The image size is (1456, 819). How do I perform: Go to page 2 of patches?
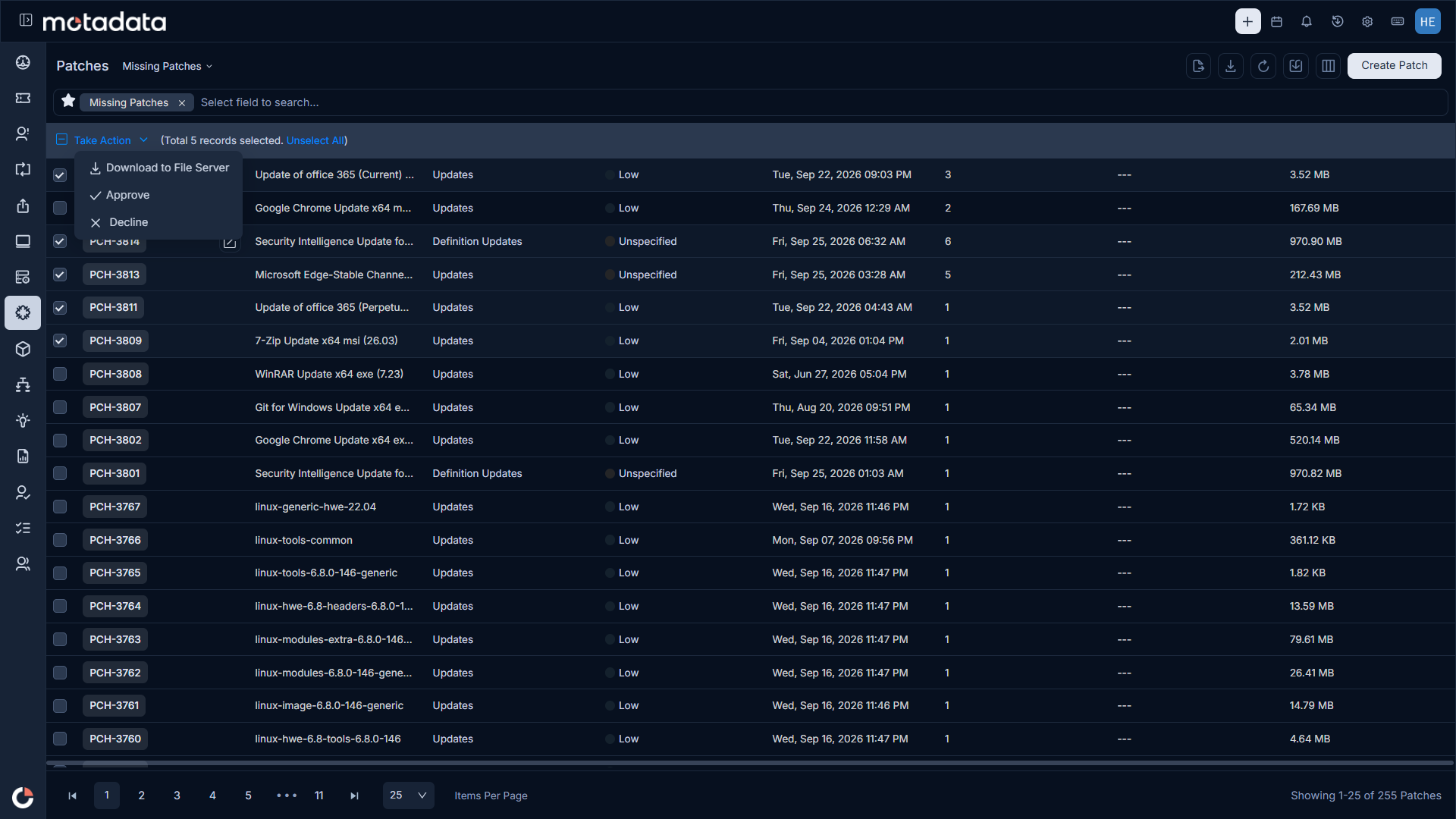click(x=142, y=795)
